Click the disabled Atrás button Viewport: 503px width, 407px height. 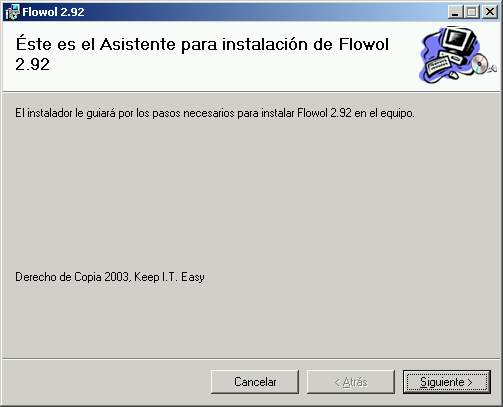351,382
